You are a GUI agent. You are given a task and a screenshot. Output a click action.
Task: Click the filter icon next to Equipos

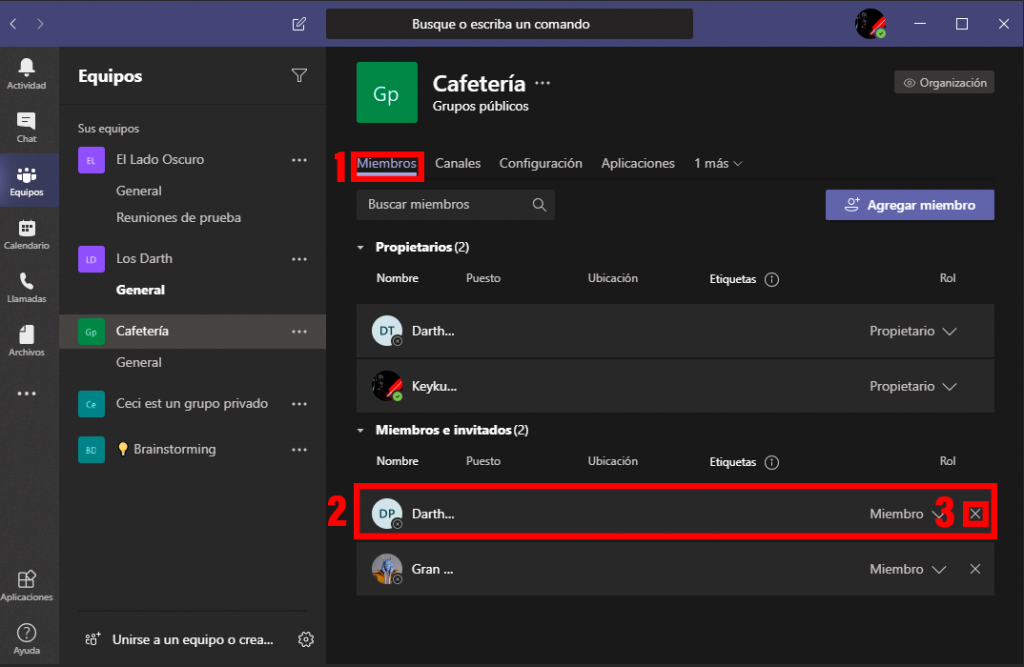[x=299, y=75]
